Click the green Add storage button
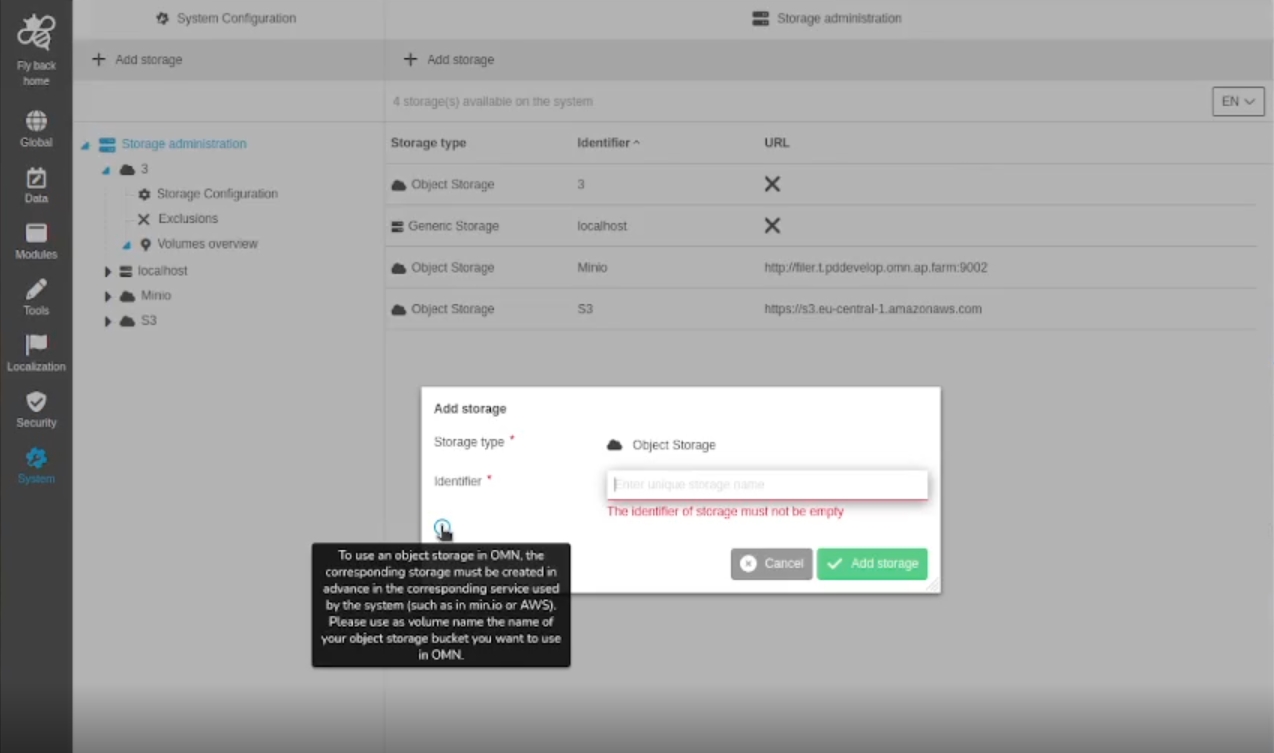 point(872,564)
